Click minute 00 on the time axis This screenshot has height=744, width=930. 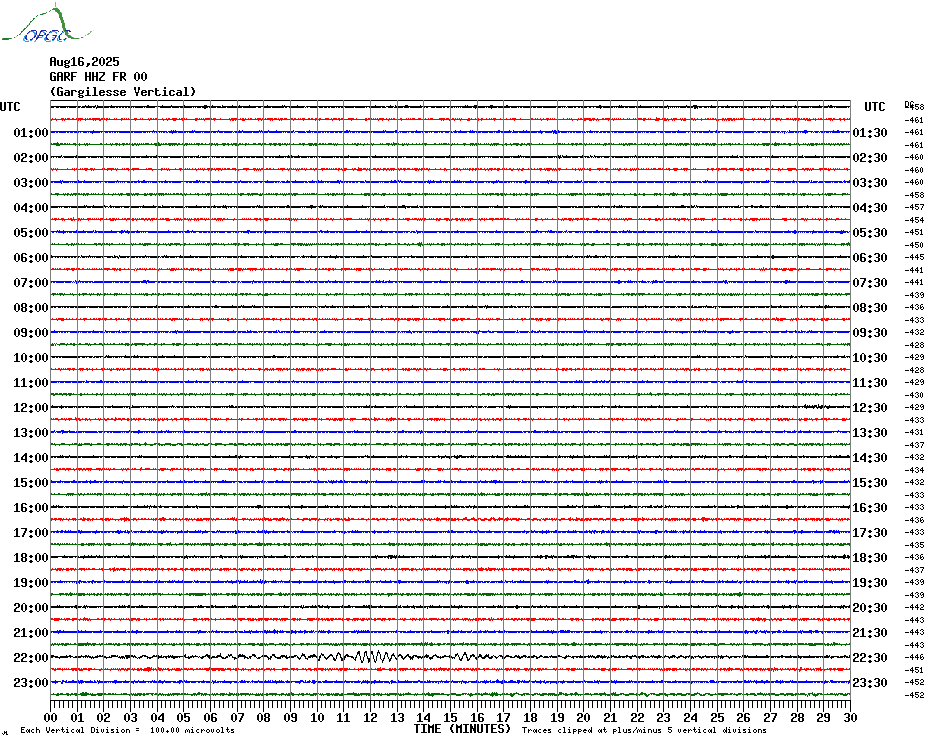[50, 717]
